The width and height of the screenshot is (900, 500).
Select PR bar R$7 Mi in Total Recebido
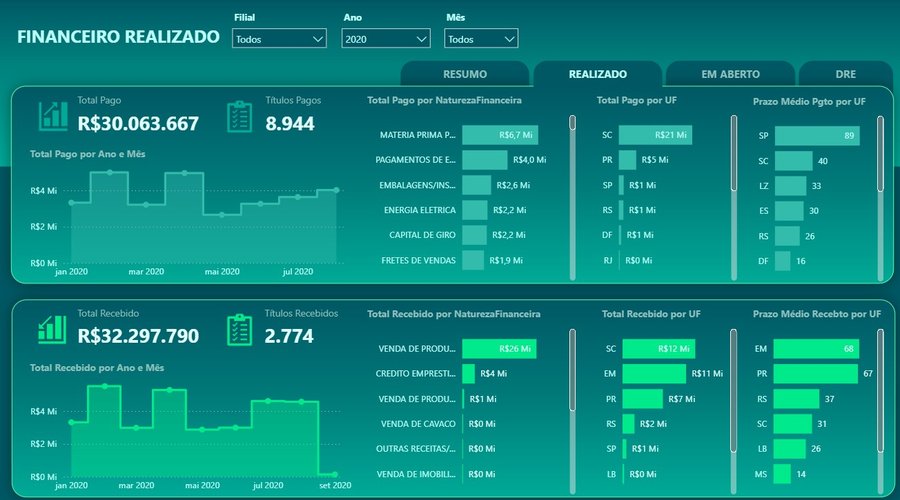click(642, 398)
